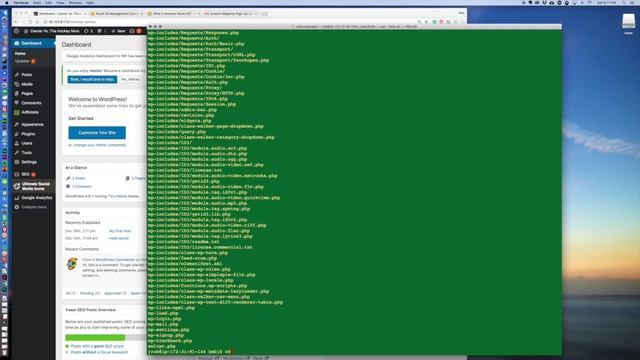640x360 pixels.
Task: Open Google Analytics in WordPress sidebar
Action: tap(36, 198)
